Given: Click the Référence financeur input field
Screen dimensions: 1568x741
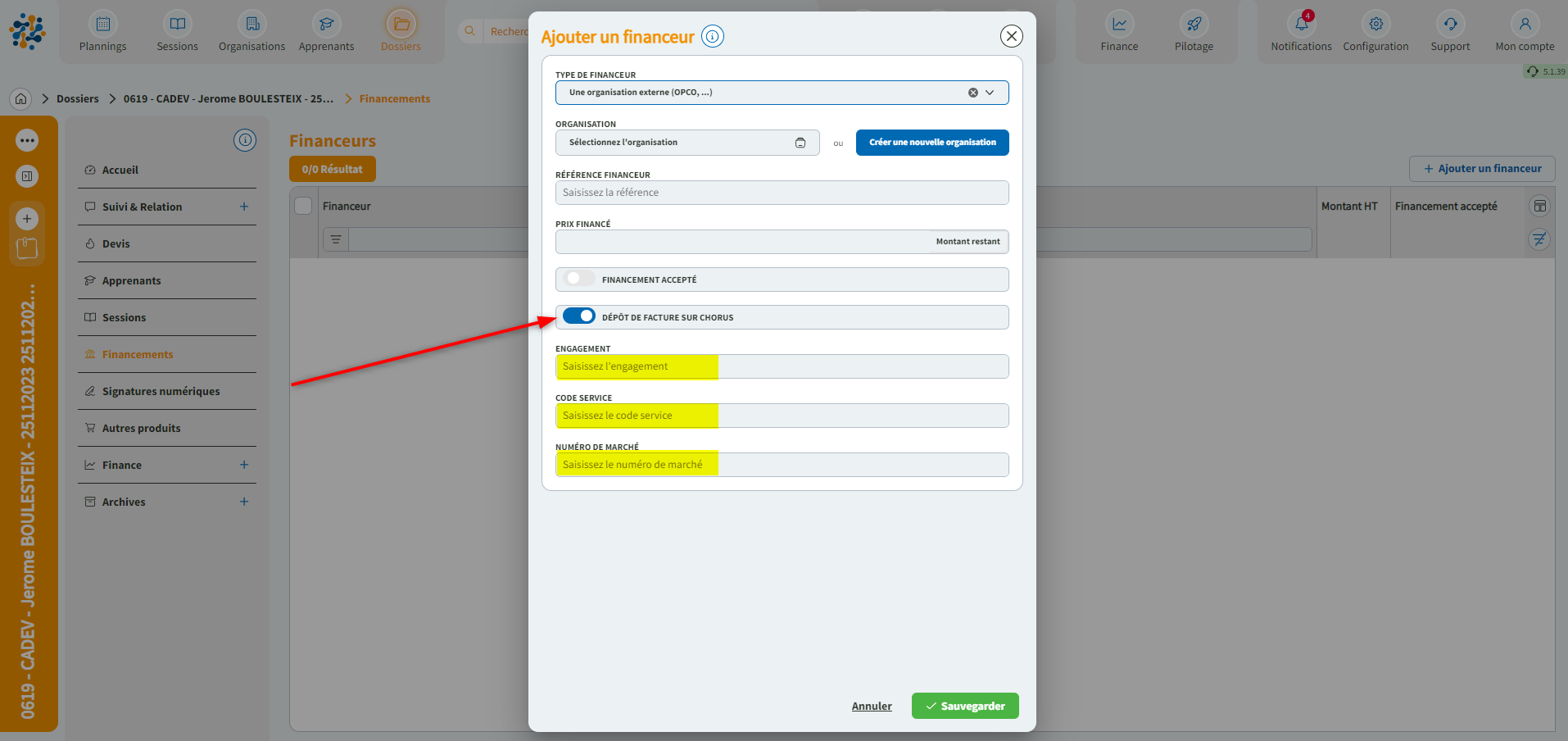Looking at the screenshot, I should [782, 193].
